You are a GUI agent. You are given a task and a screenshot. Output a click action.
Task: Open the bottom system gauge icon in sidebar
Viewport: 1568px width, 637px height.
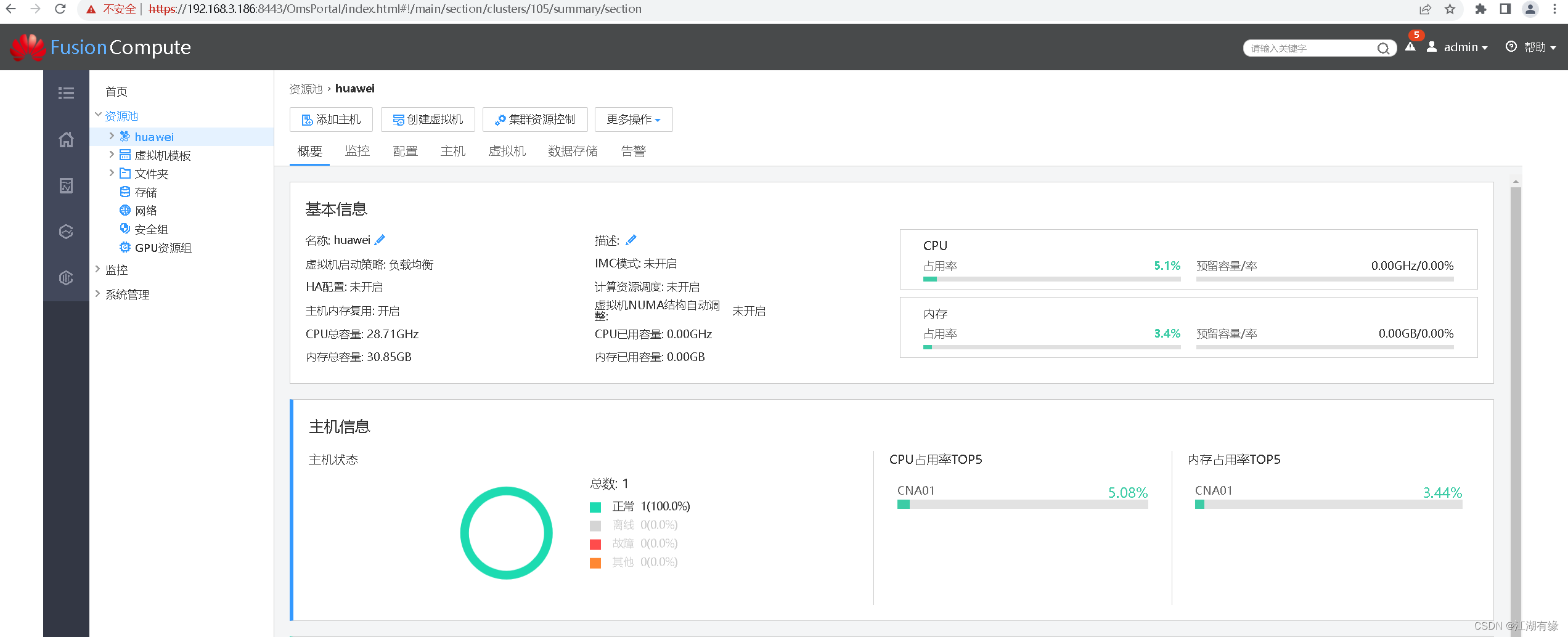point(66,278)
